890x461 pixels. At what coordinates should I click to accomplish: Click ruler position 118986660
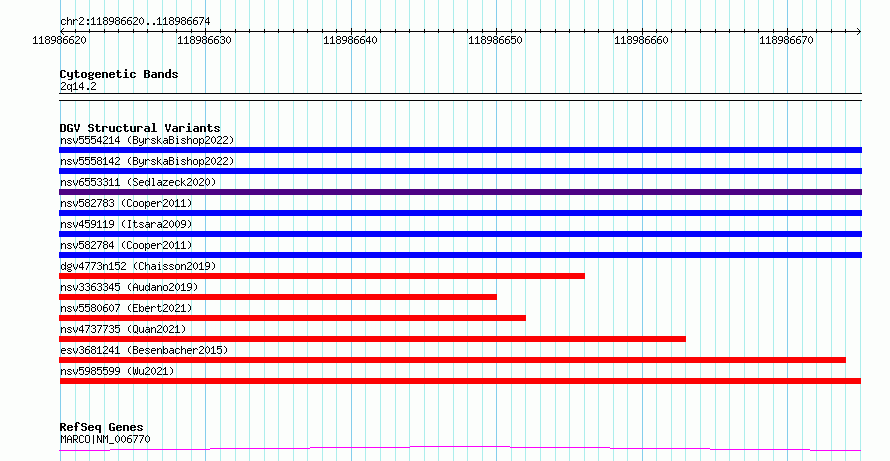tap(641, 40)
